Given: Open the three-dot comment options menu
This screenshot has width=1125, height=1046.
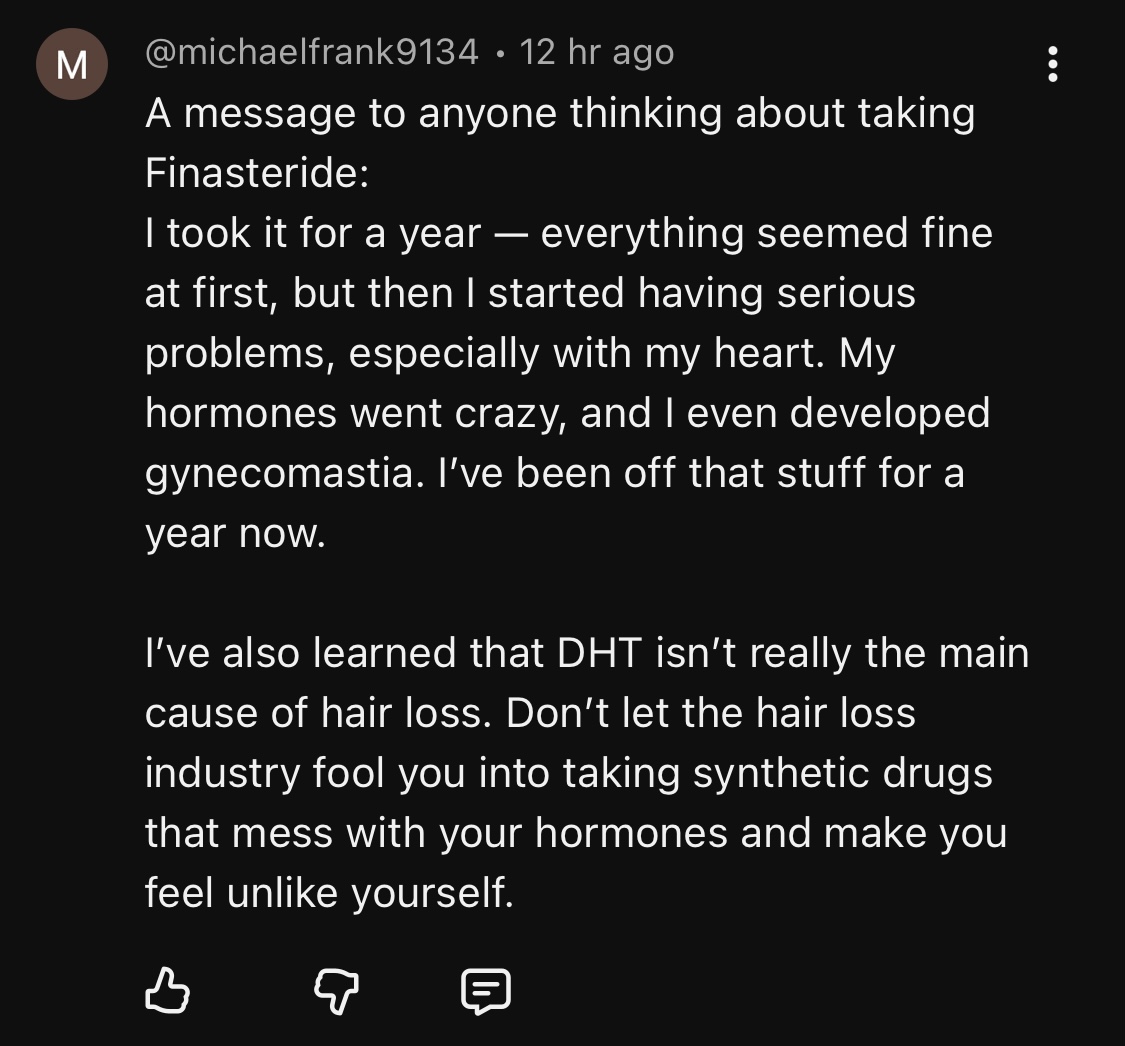Looking at the screenshot, I should point(1052,65).
